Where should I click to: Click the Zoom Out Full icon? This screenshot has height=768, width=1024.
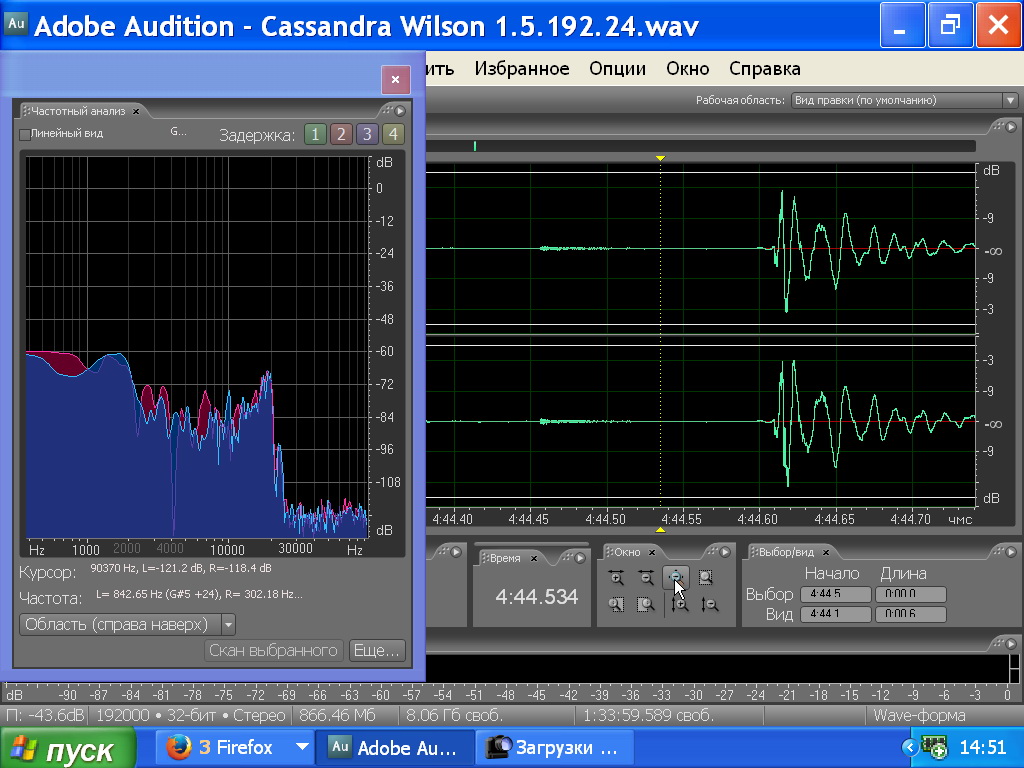tap(676, 577)
